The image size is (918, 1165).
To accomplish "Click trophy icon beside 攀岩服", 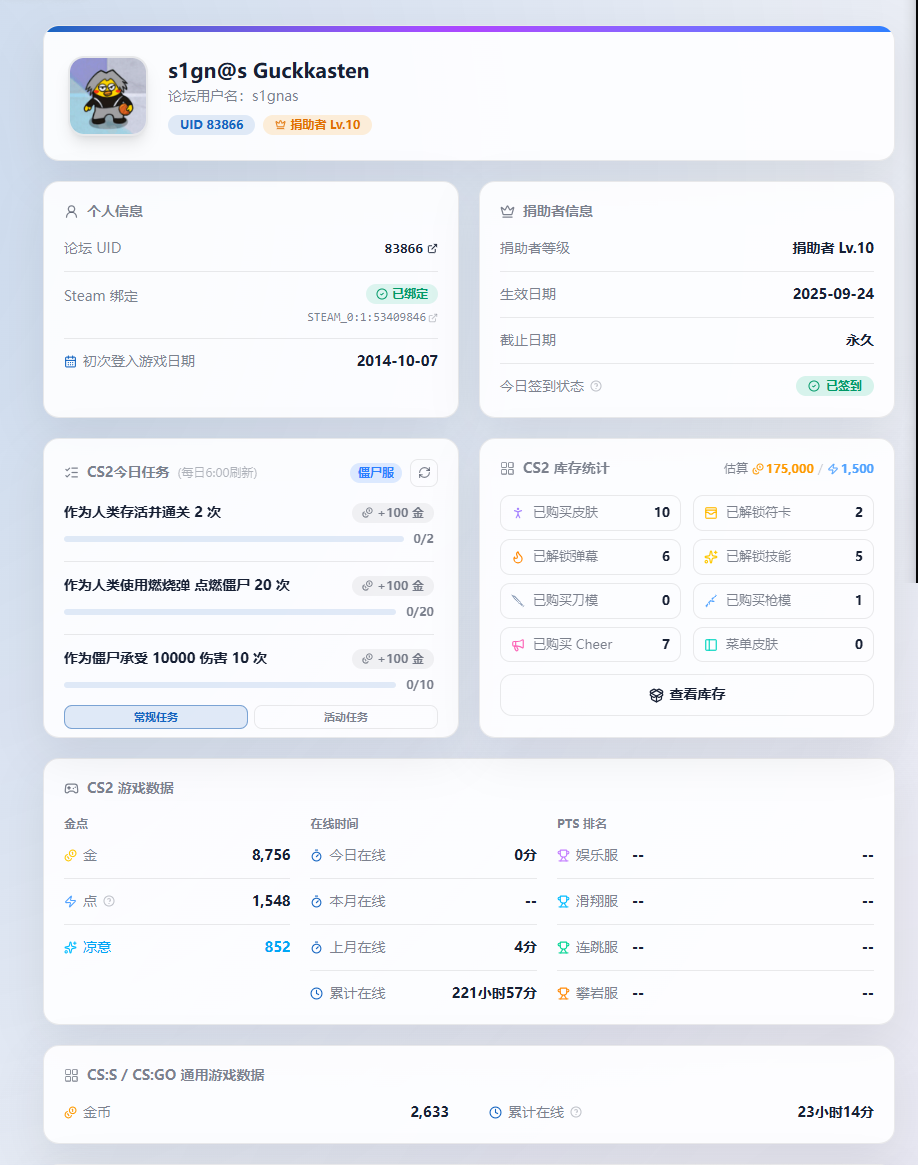I will 563,993.
